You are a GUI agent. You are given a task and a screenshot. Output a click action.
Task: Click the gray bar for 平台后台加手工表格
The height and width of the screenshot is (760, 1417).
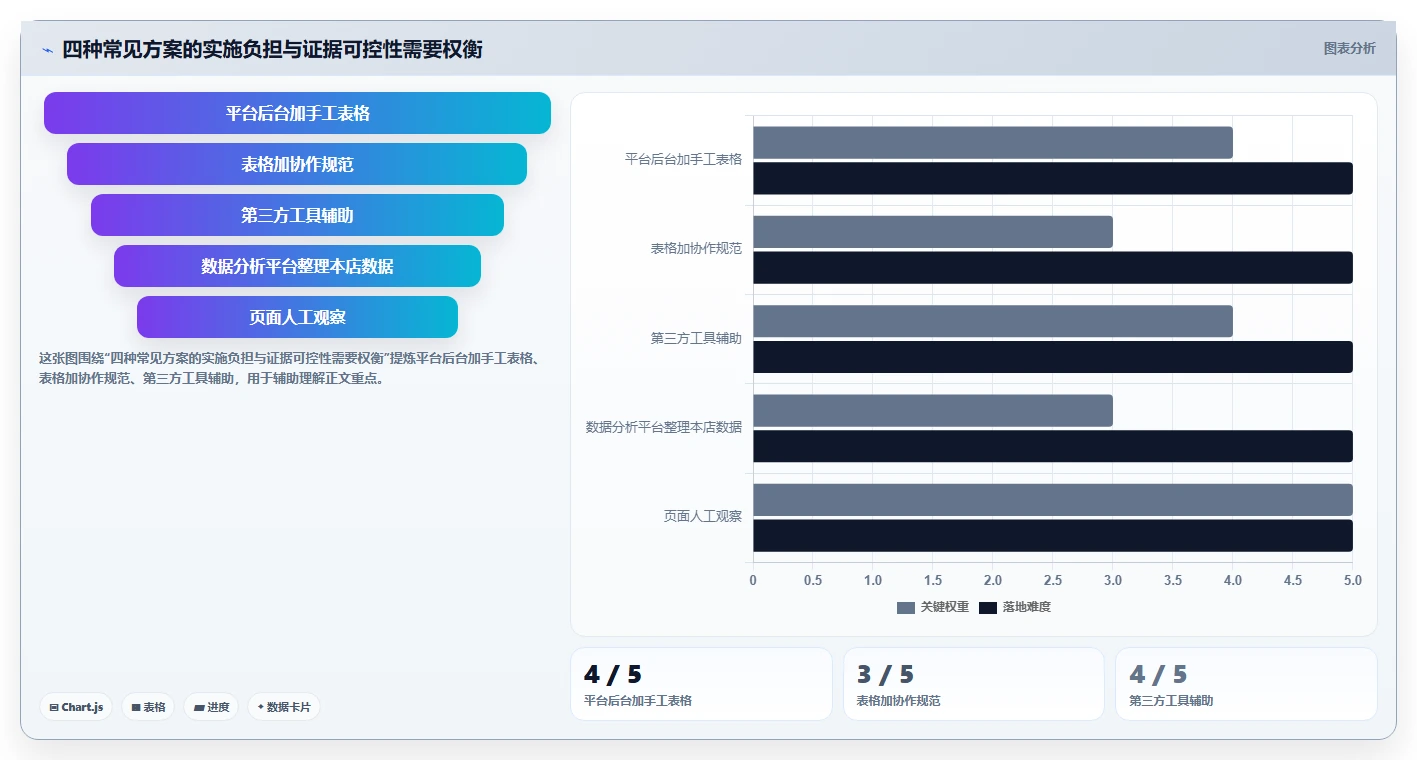[x=993, y=143]
